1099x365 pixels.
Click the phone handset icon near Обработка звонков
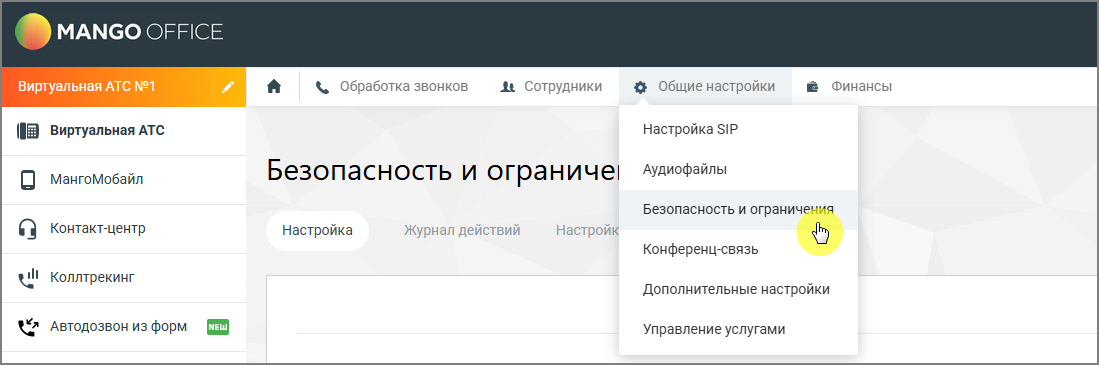pos(322,88)
